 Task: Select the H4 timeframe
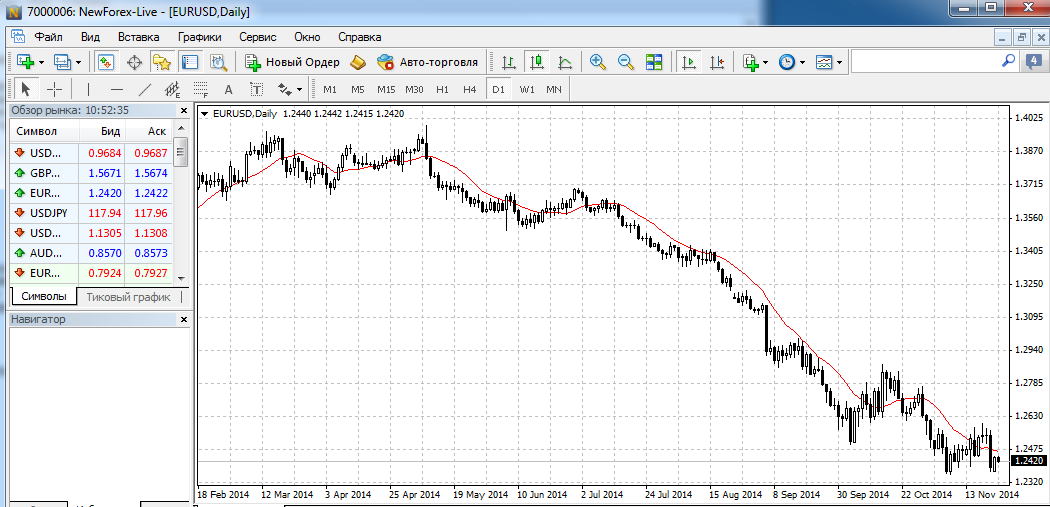click(x=469, y=89)
